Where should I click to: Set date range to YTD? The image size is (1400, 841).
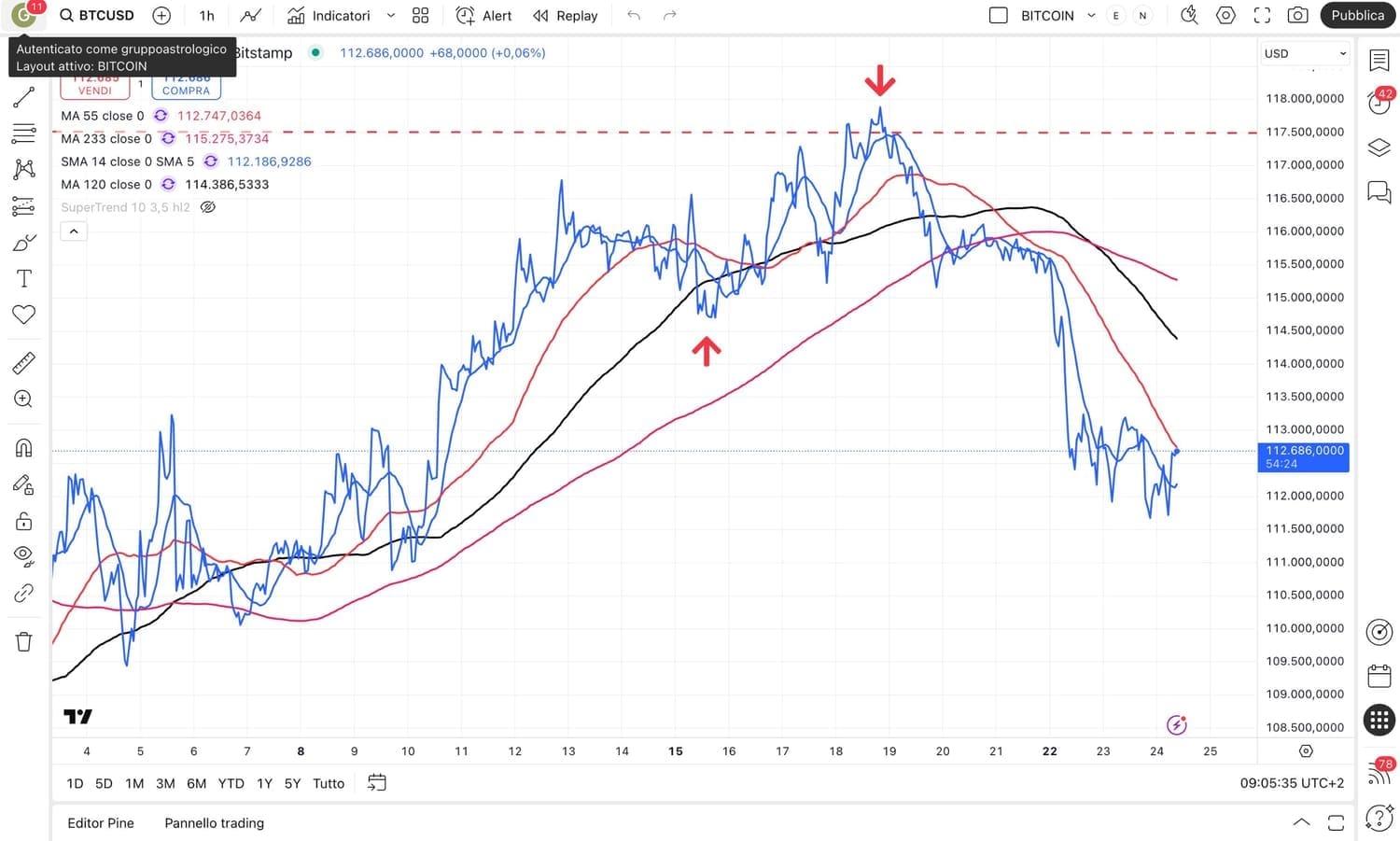coord(231,783)
